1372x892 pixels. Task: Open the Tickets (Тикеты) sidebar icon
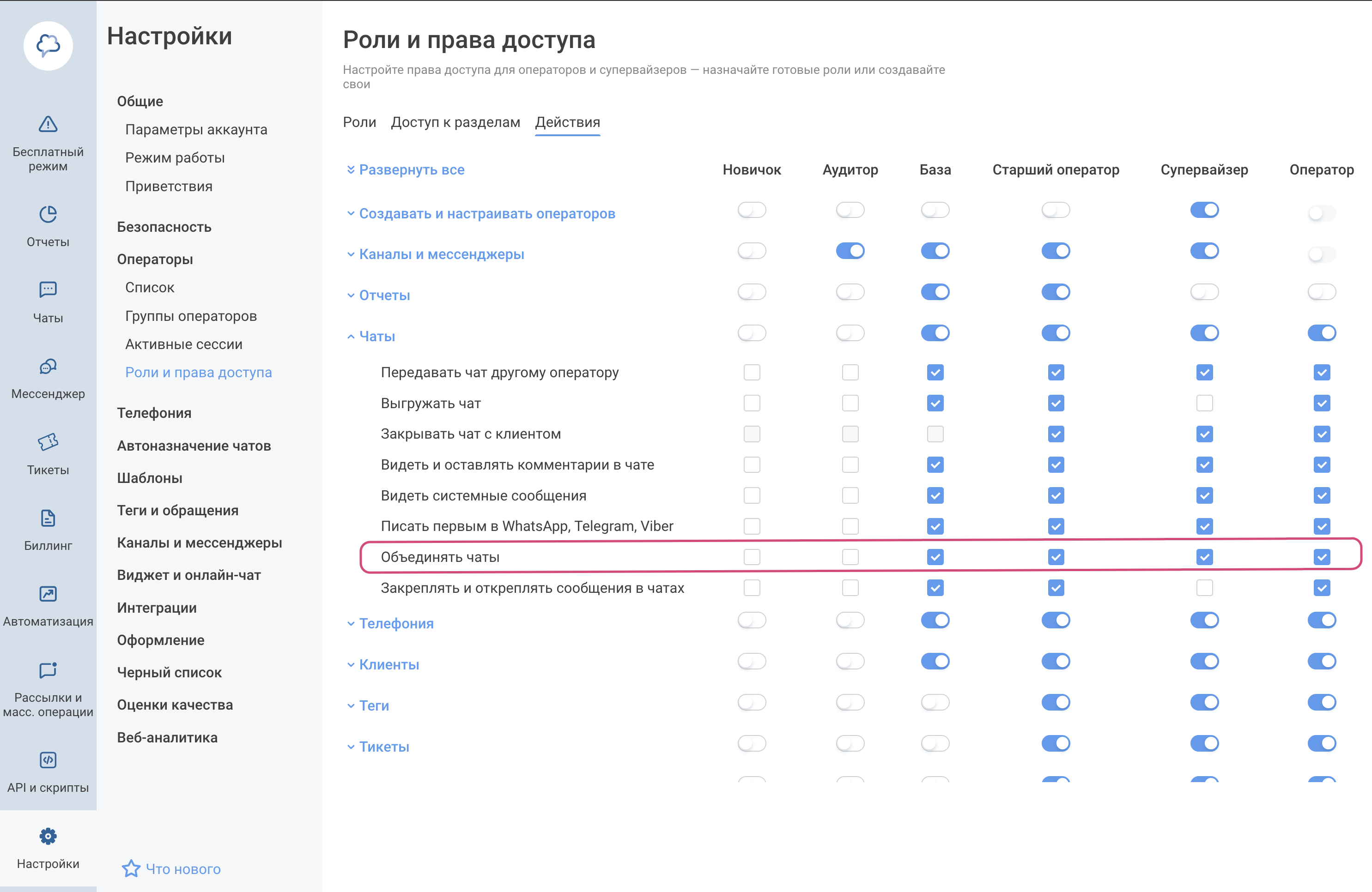click(x=48, y=442)
